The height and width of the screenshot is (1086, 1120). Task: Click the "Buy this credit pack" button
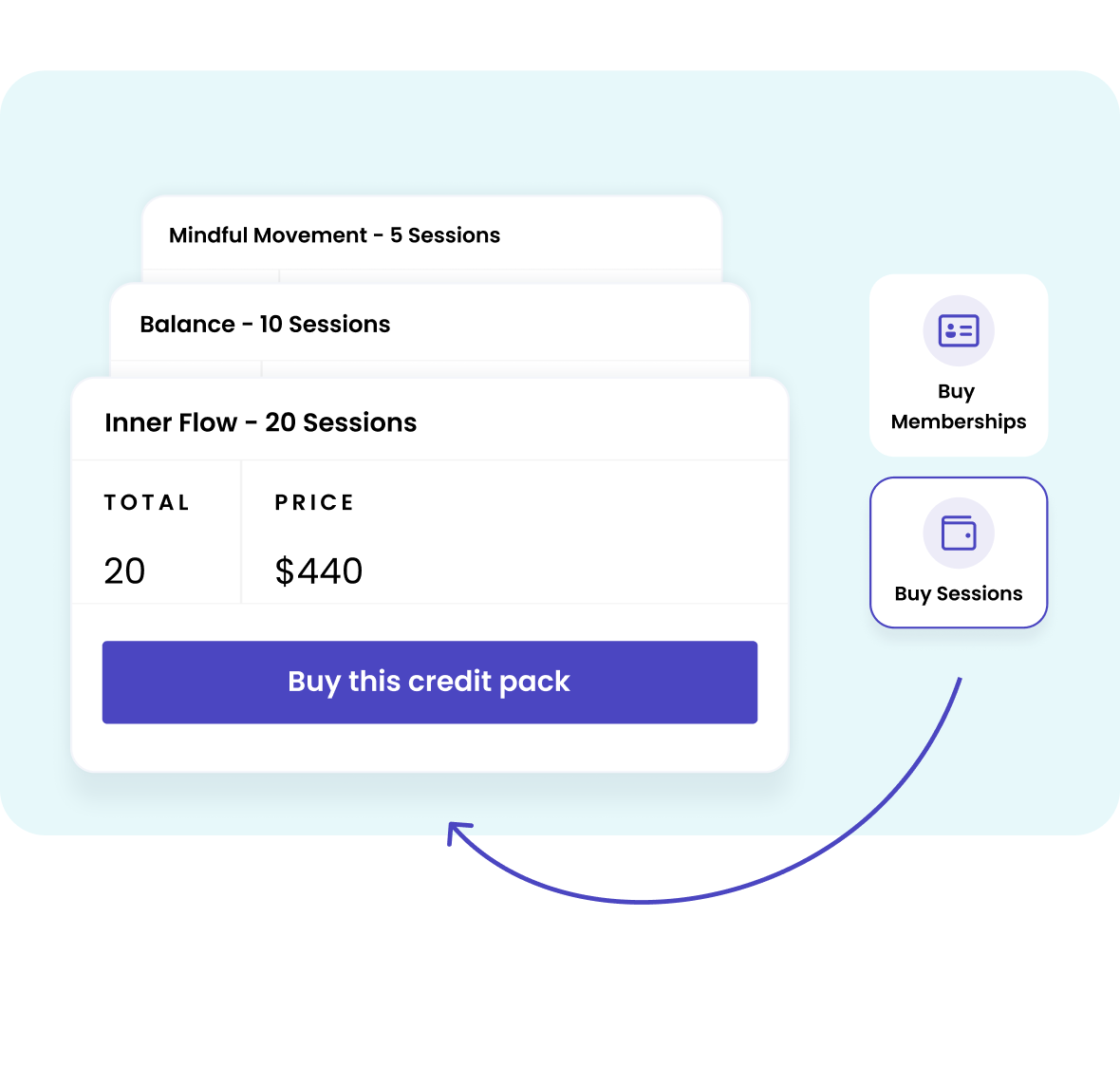429,682
